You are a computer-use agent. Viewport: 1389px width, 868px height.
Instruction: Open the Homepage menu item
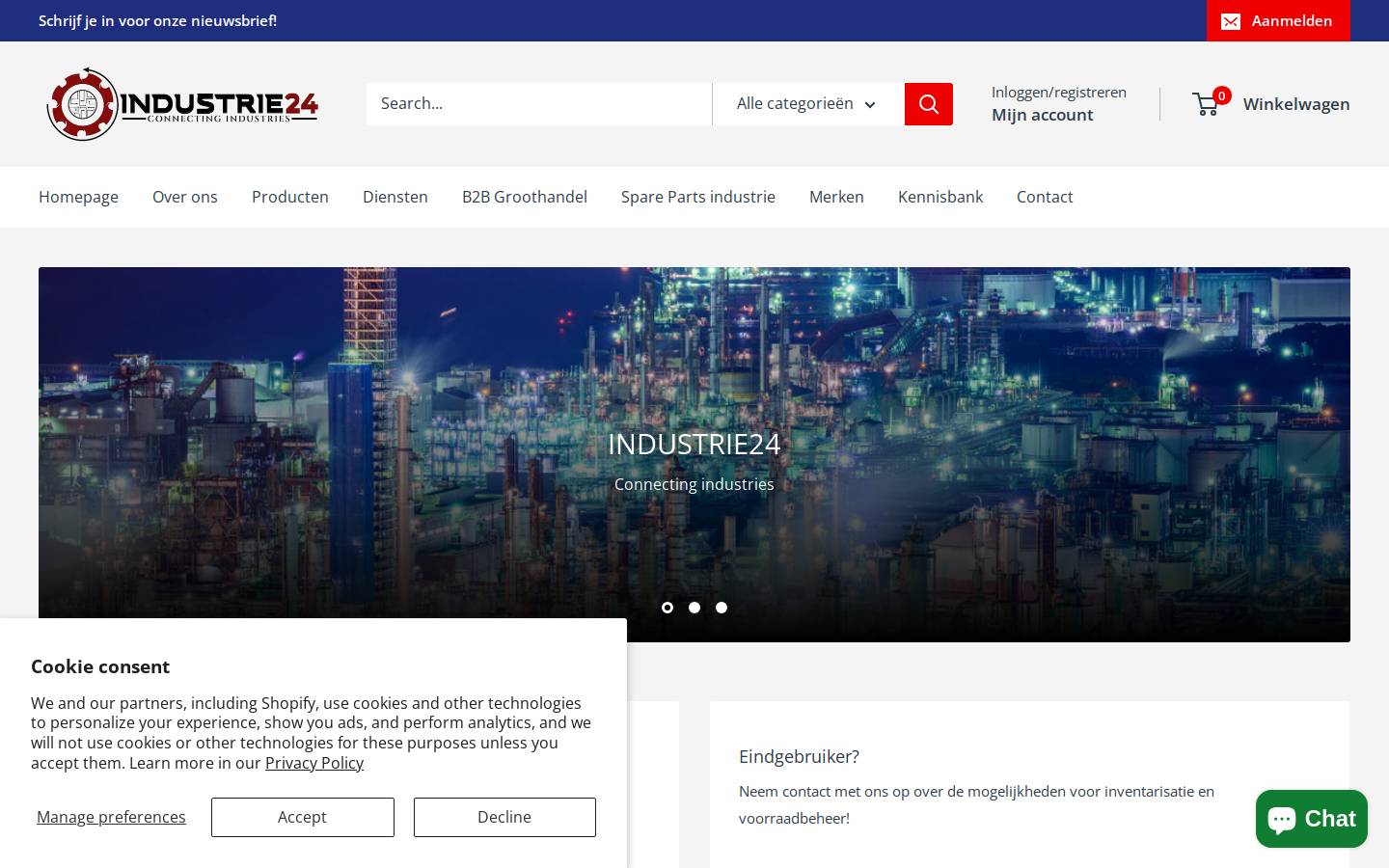(78, 197)
